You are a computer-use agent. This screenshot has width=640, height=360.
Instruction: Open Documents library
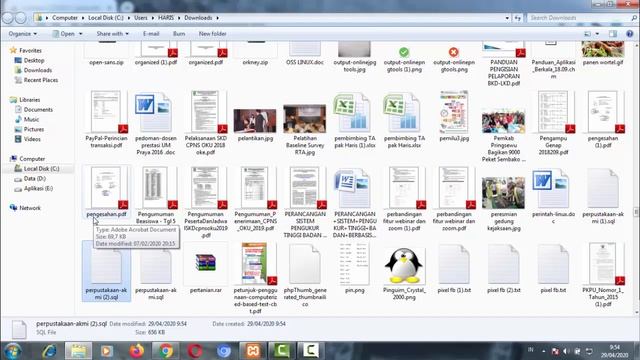pos(38,109)
